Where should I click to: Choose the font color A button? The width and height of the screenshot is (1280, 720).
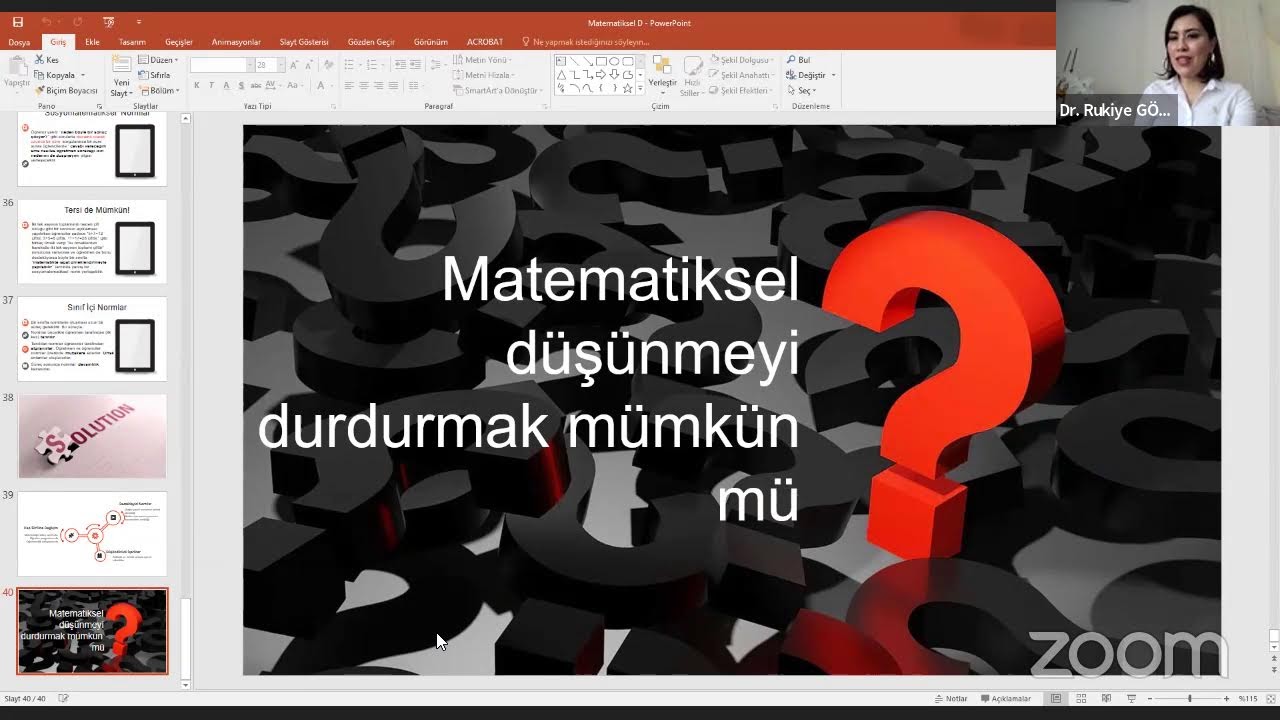(x=319, y=86)
